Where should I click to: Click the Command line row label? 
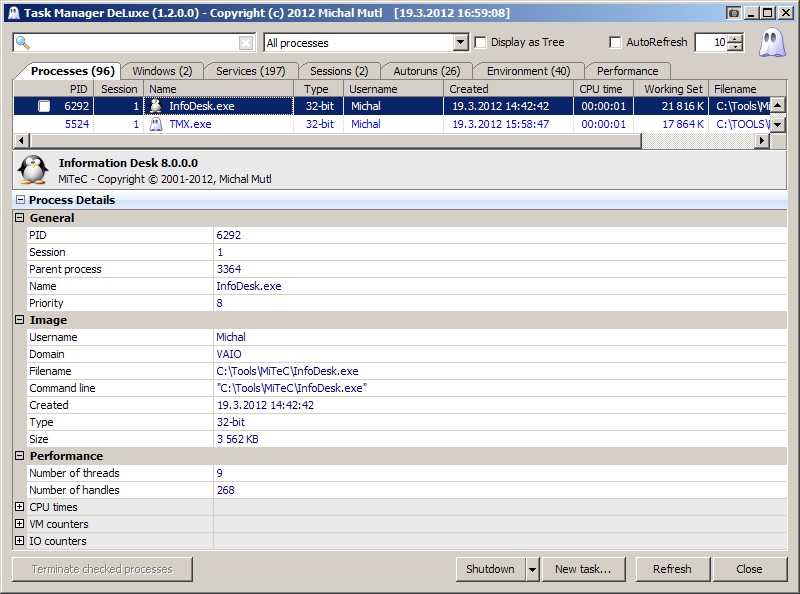(x=62, y=388)
